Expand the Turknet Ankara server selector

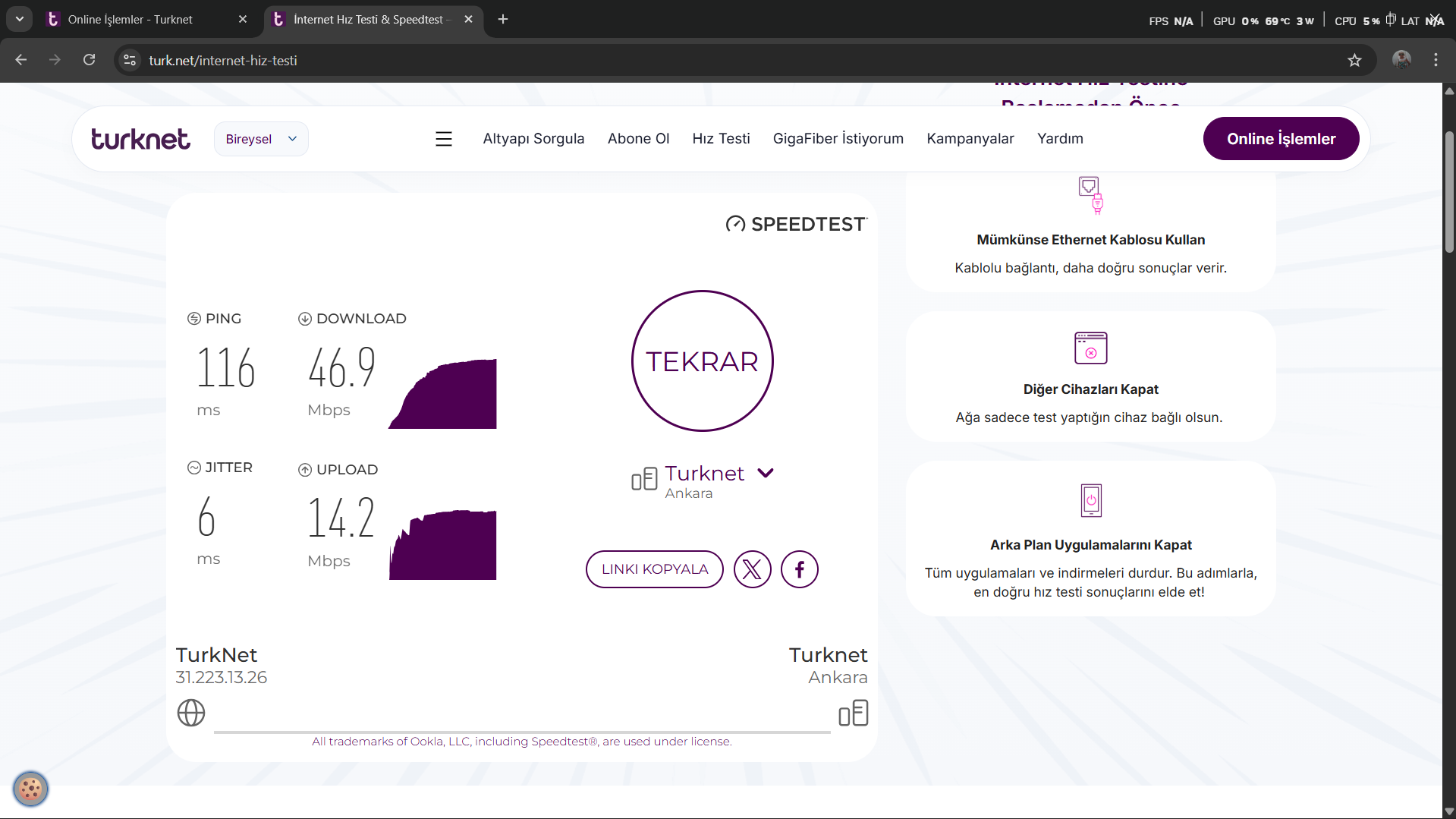click(766, 473)
